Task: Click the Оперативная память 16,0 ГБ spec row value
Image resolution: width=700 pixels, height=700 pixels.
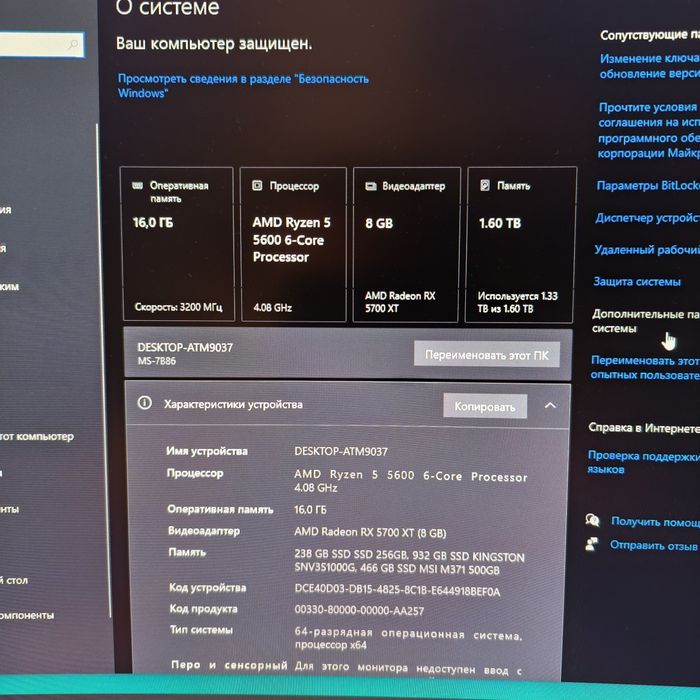Action: tap(310, 509)
